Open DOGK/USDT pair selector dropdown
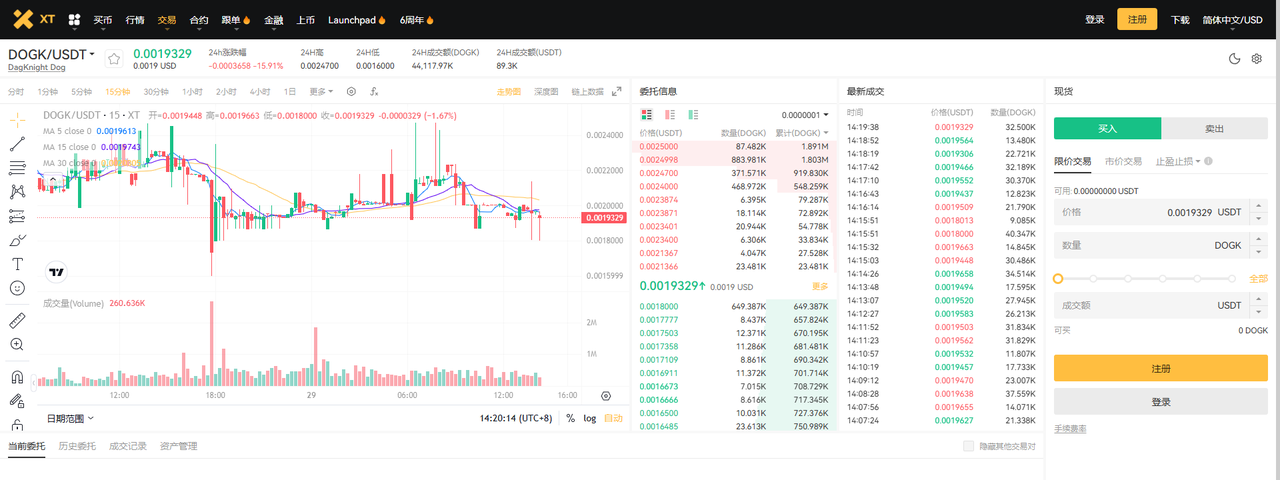The width and height of the screenshot is (1280, 480). [52, 54]
